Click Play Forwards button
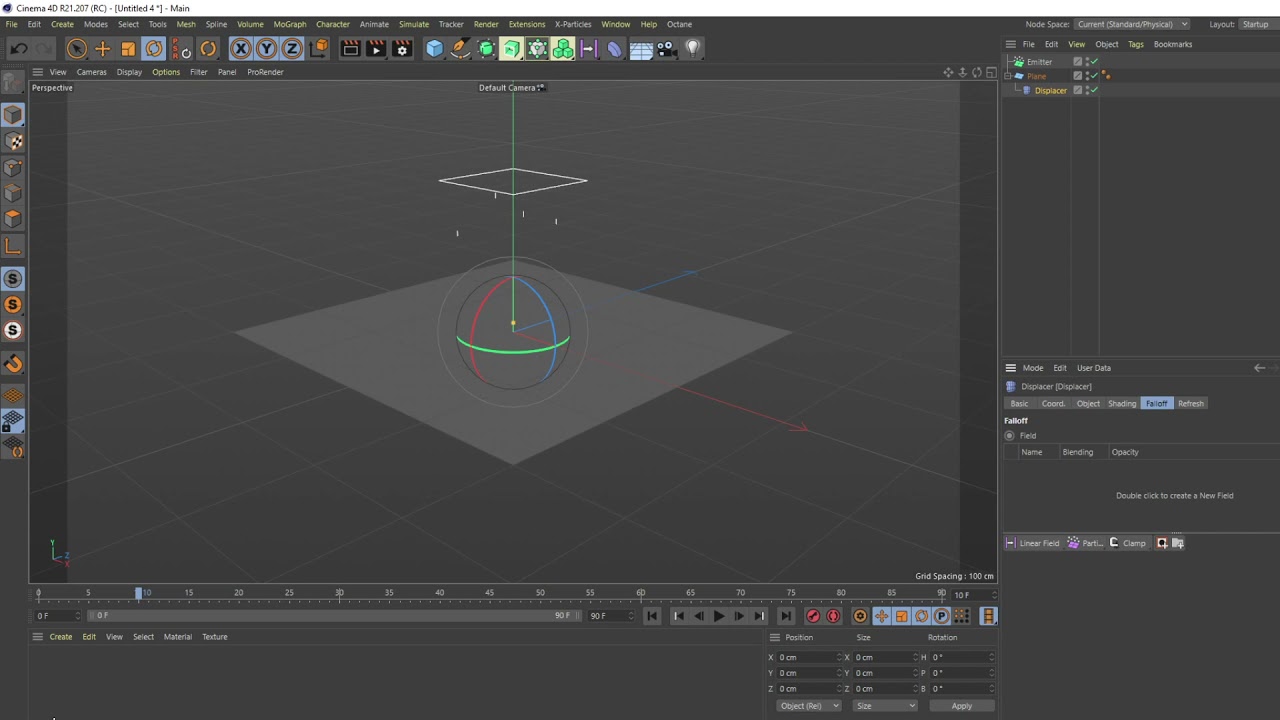Viewport: 1280px width, 720px height. (x=718, y=616)
